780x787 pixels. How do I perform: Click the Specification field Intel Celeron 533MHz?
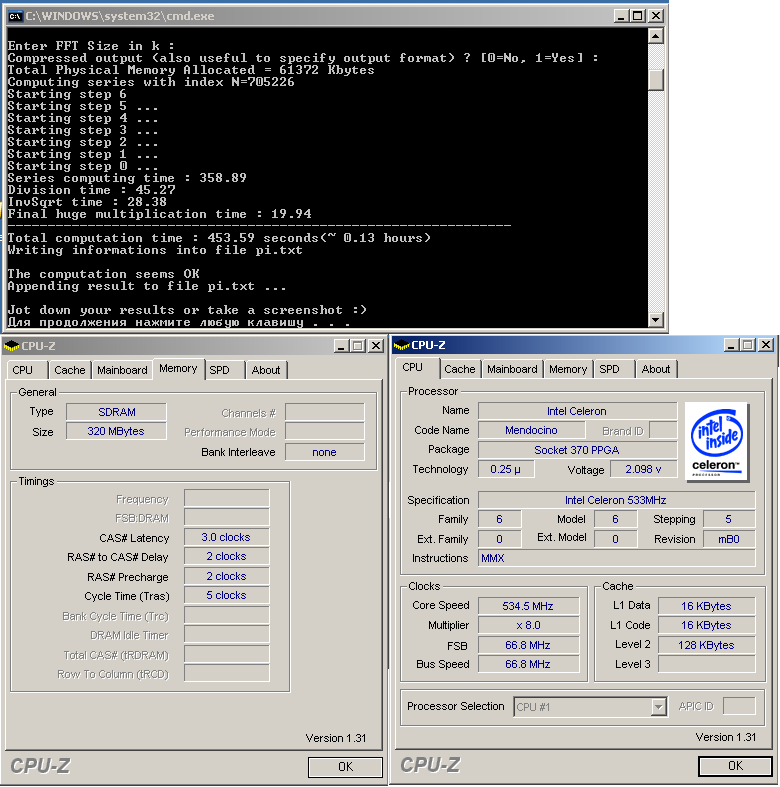coord(616,500)
